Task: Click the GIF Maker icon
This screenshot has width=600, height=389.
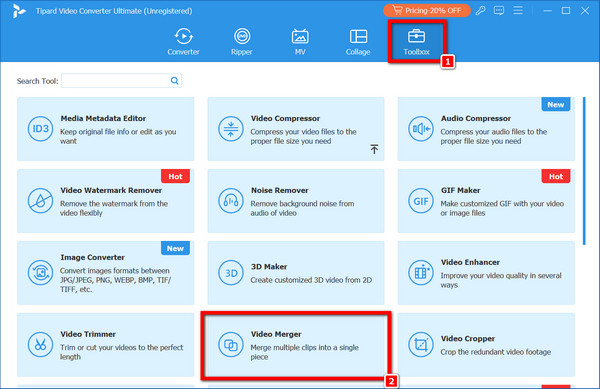Action: [x=421, y=201]
